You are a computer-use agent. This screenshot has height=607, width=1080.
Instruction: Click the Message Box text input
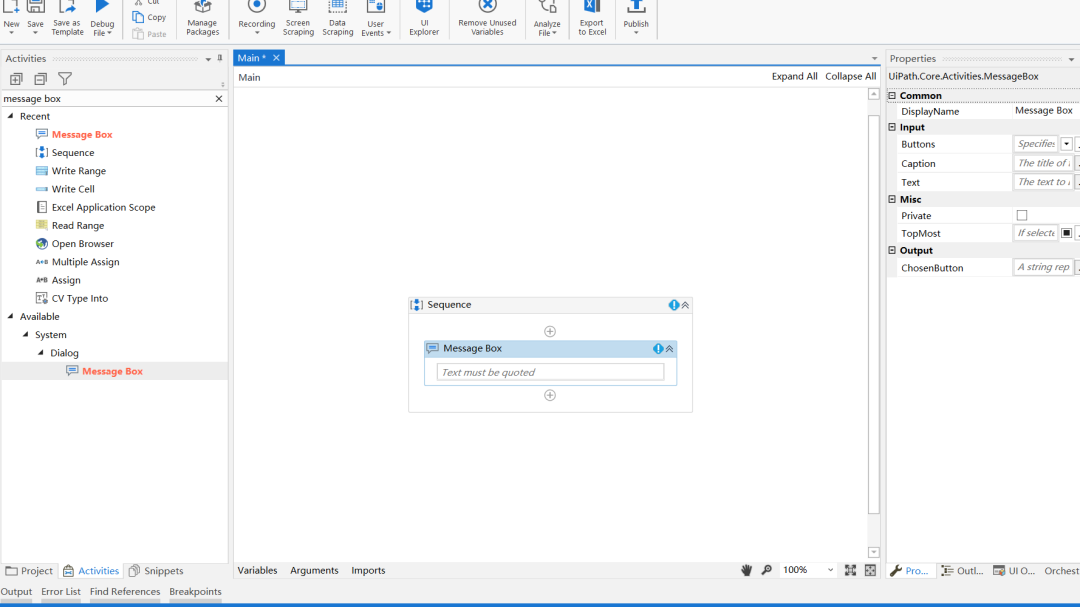pyautogui.click(x=550, y=372)
